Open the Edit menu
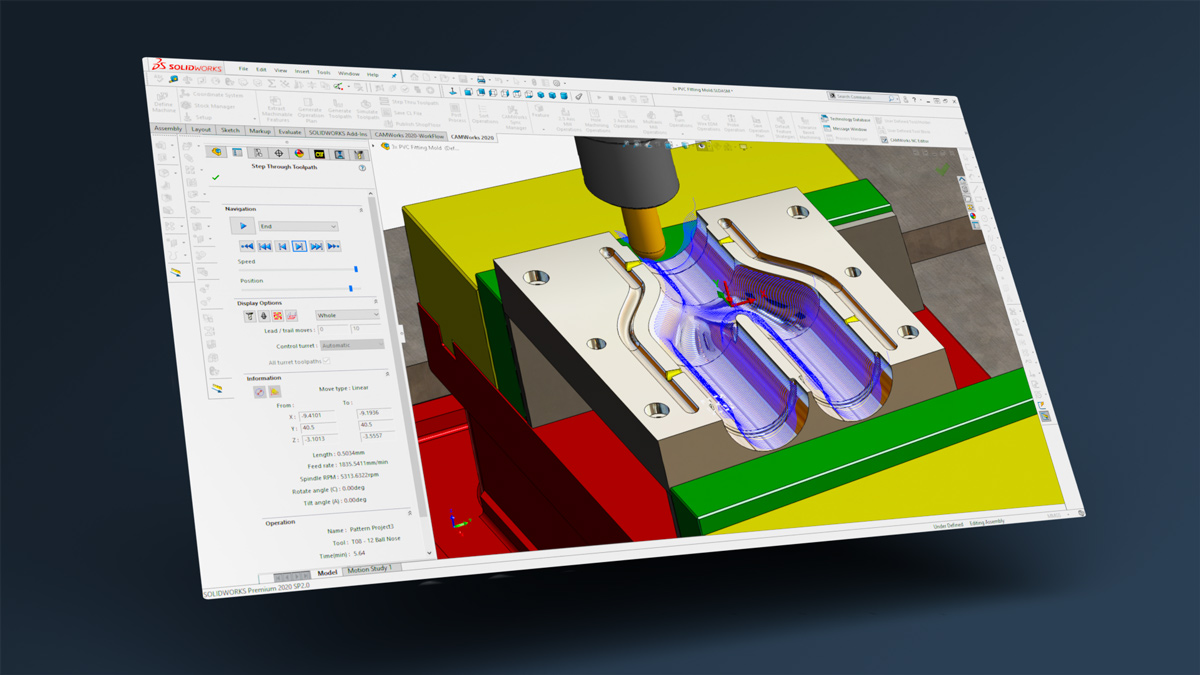 [x=261, y=70]
